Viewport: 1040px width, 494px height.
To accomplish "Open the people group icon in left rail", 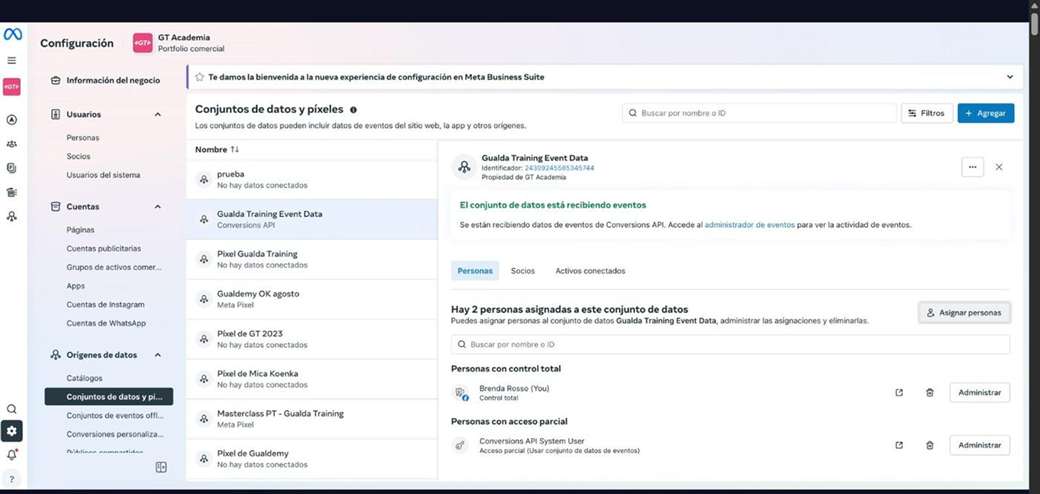I will point(11,144).
